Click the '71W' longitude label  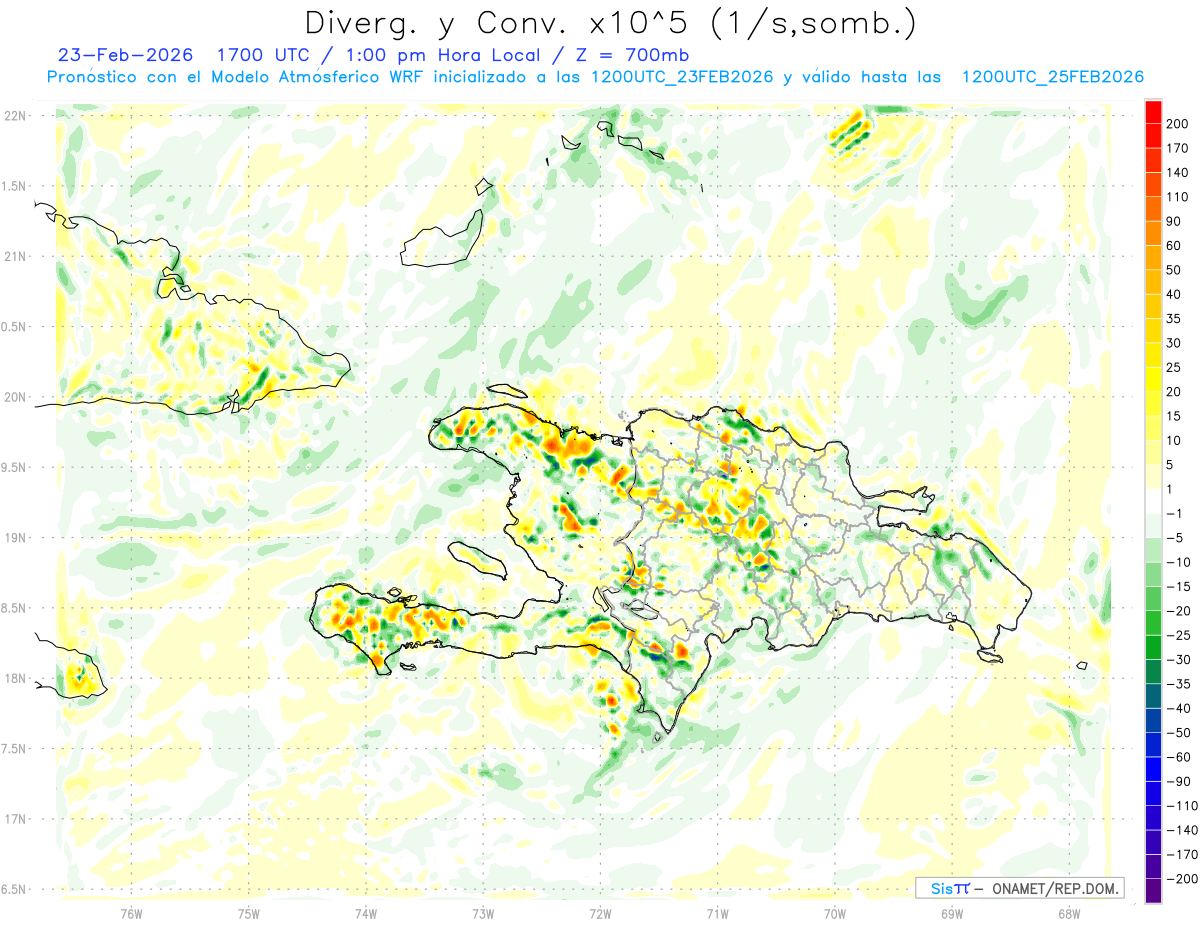point(717,913)
